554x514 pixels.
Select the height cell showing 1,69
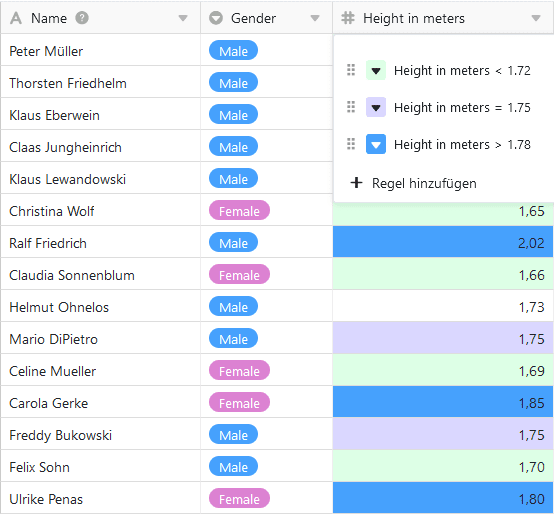pos(443,370)
